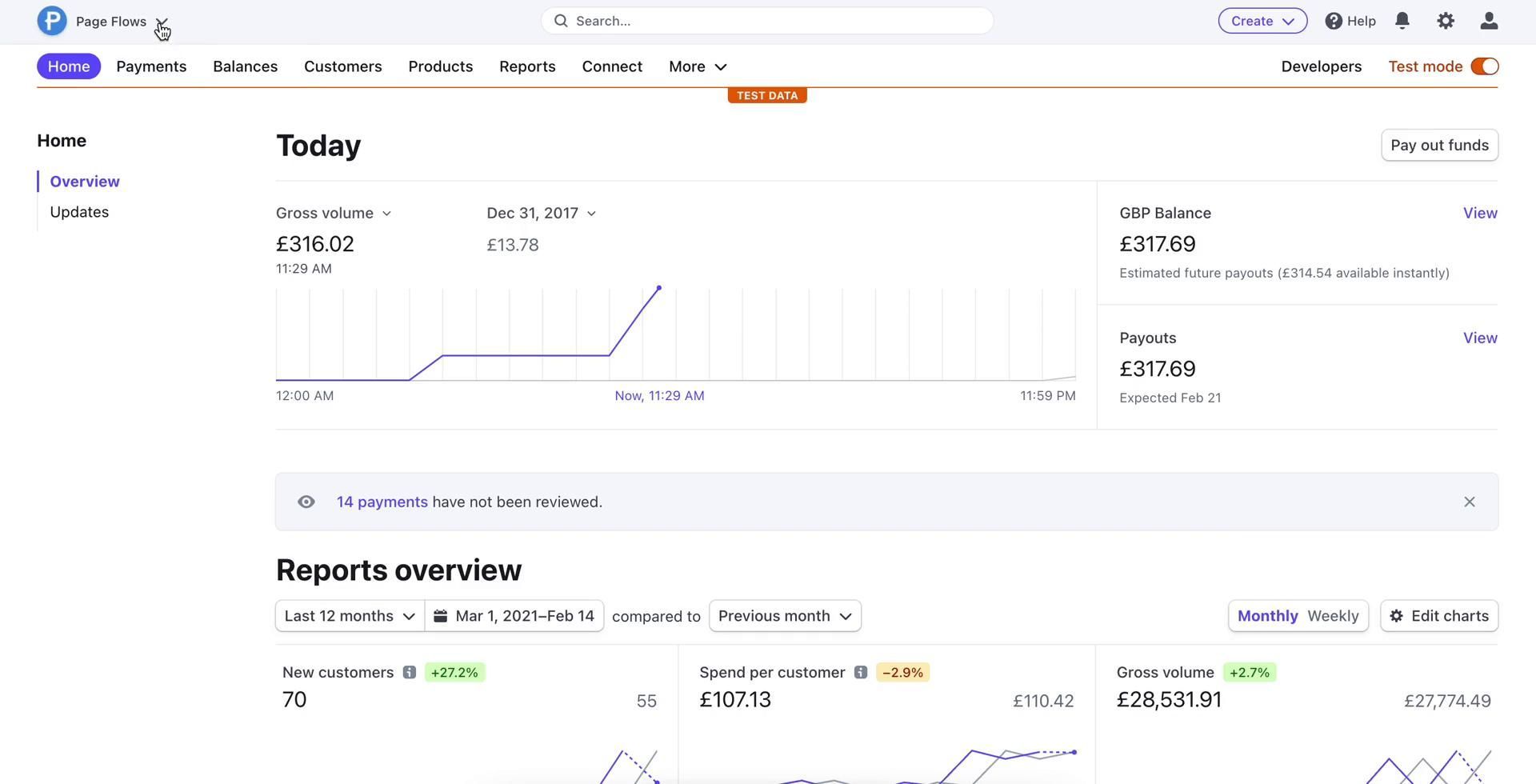Focus the Search input field
Viewport: 1536px width, 784px height.
(768, 21)
